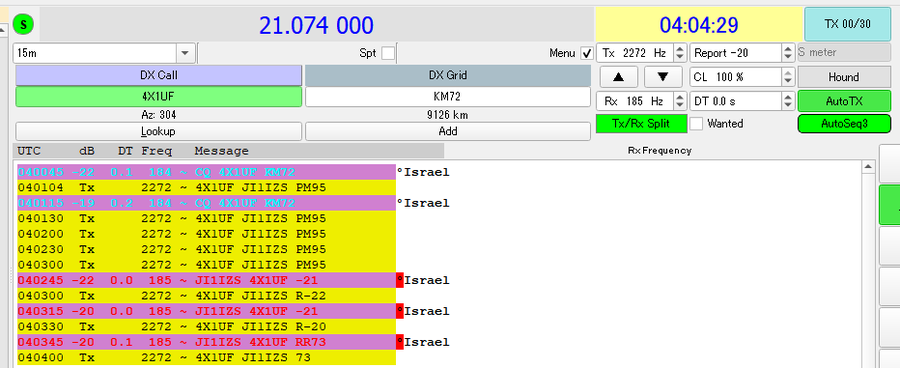
Task: Click the AutoSeq3 button
Action: [x=844, y=123]
